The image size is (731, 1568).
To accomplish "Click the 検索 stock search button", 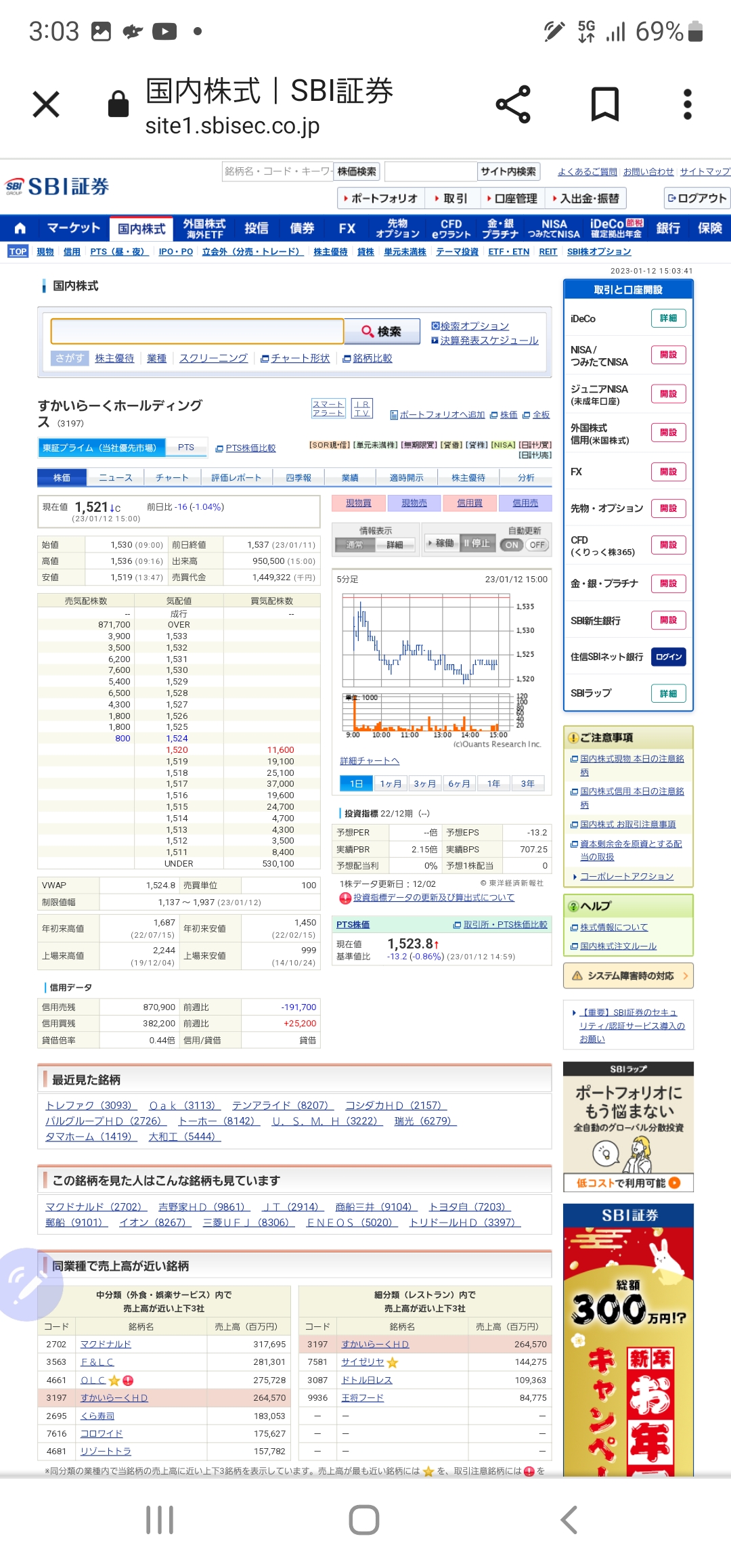I will [x=382, y=331].
